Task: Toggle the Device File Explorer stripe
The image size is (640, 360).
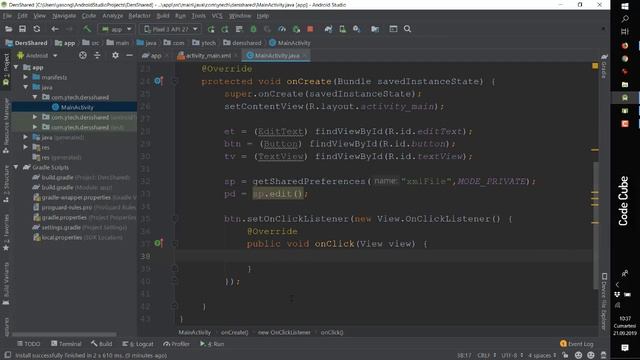Action: 604,301
